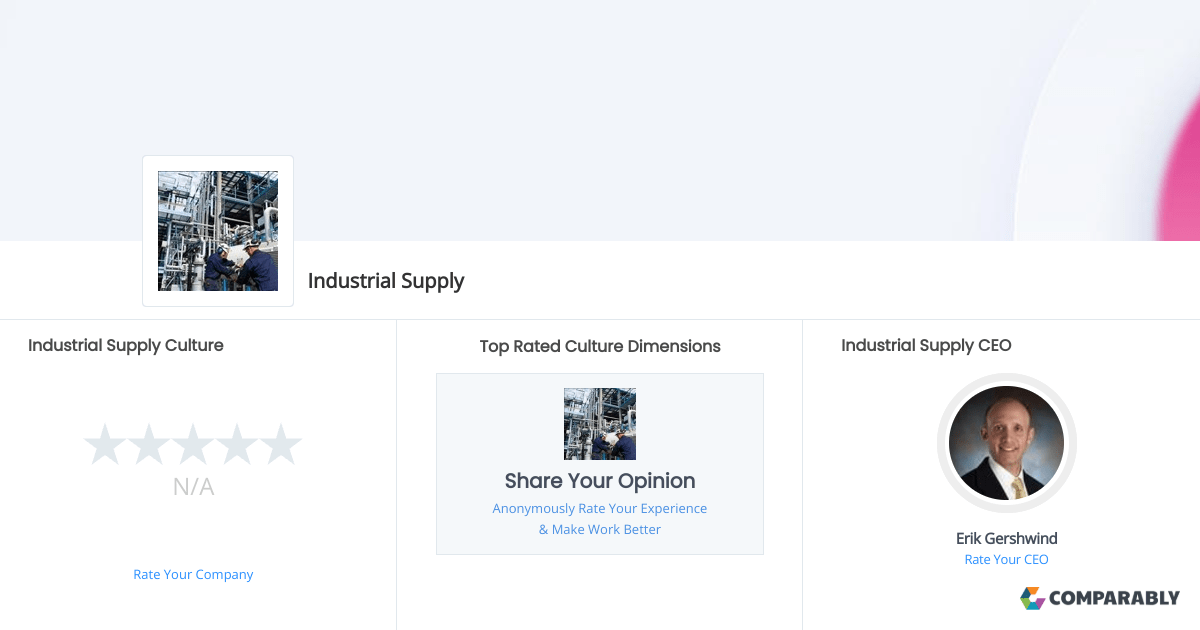Select the fifth rating star
The height and width of the screenshot is (630, 1200).
tap(281, 444)
